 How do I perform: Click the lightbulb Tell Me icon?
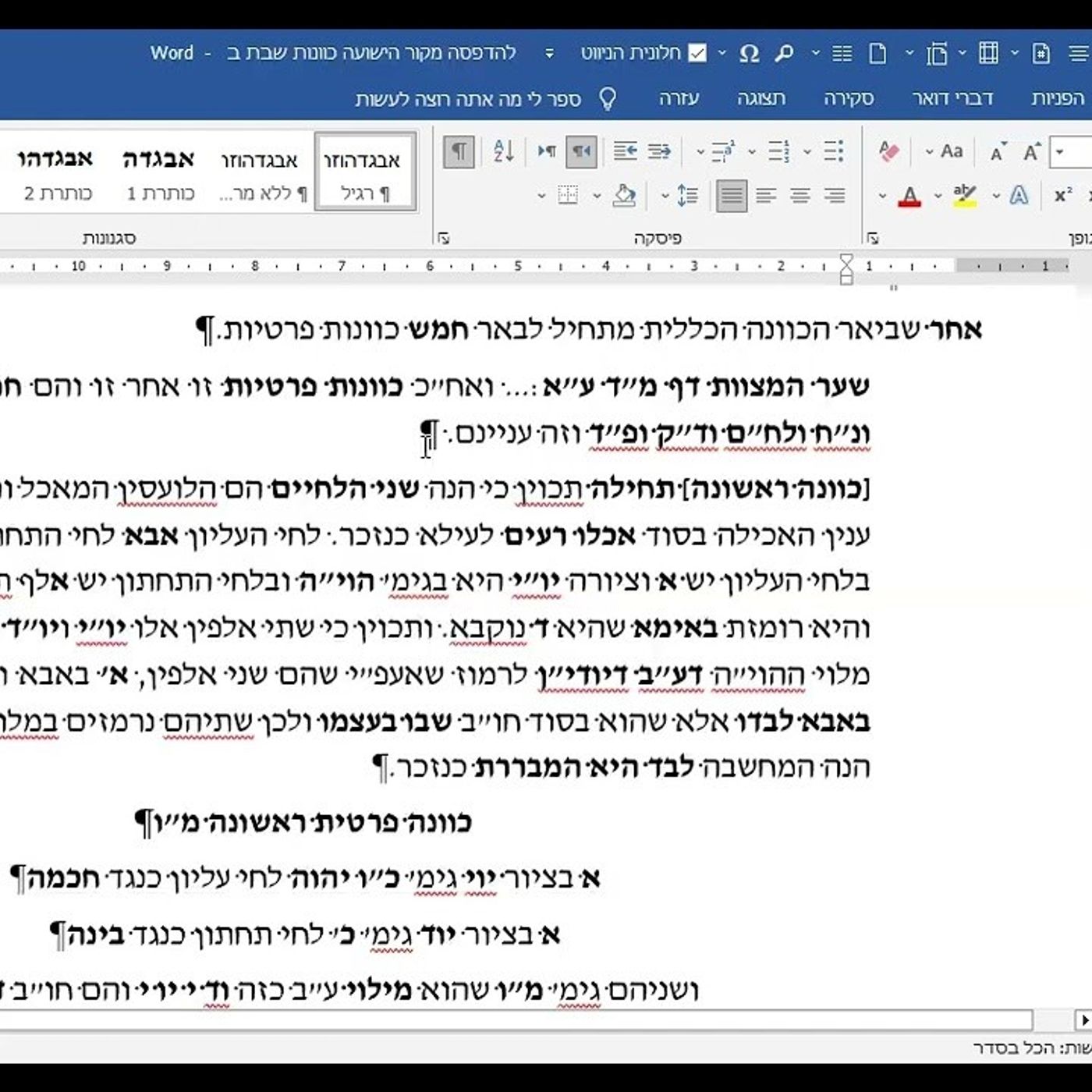[x=607, y=99]
